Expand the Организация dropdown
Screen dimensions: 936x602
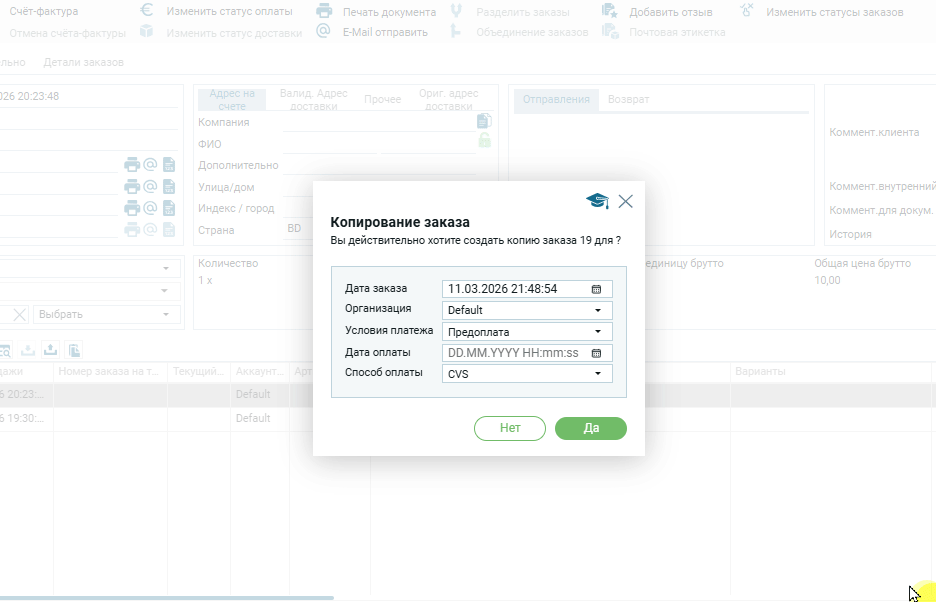click(598, 310)
